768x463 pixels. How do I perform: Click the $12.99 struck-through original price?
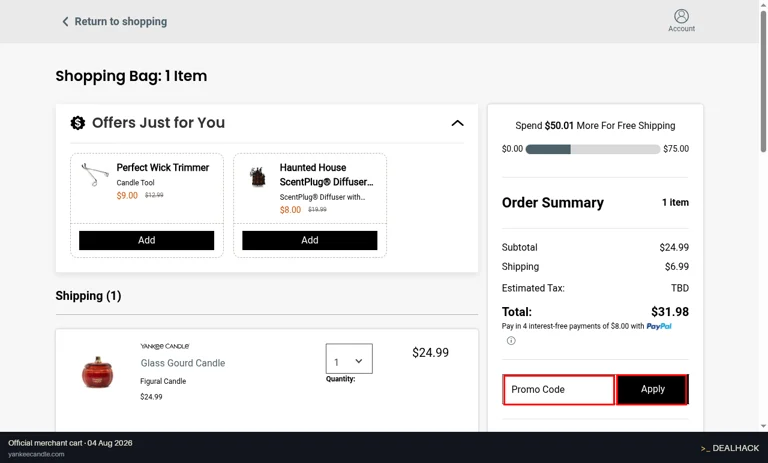154,195
